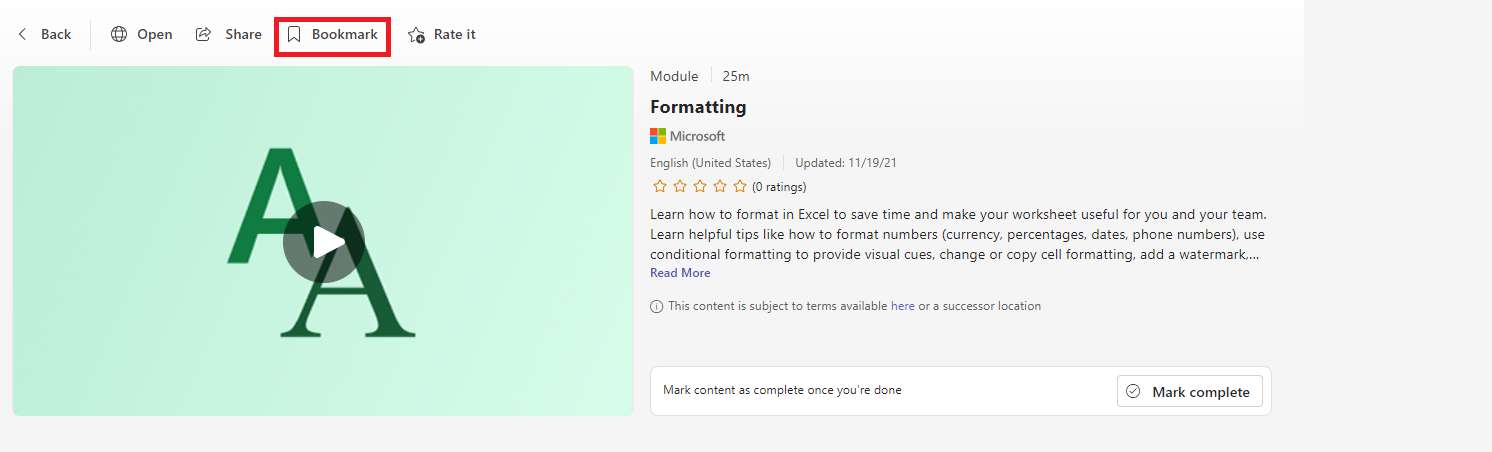Click the Back chevron arrow icon
The height and width of the screenshot is (452, 1492).
22,34
